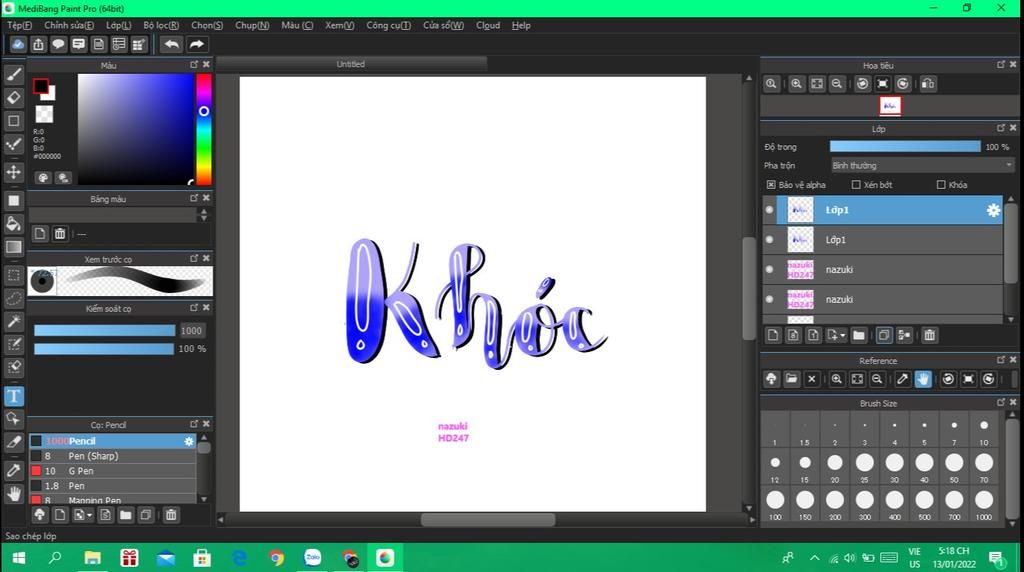Undock the Màu panel
Screen dimensions: 1024x572
[194, 65]
